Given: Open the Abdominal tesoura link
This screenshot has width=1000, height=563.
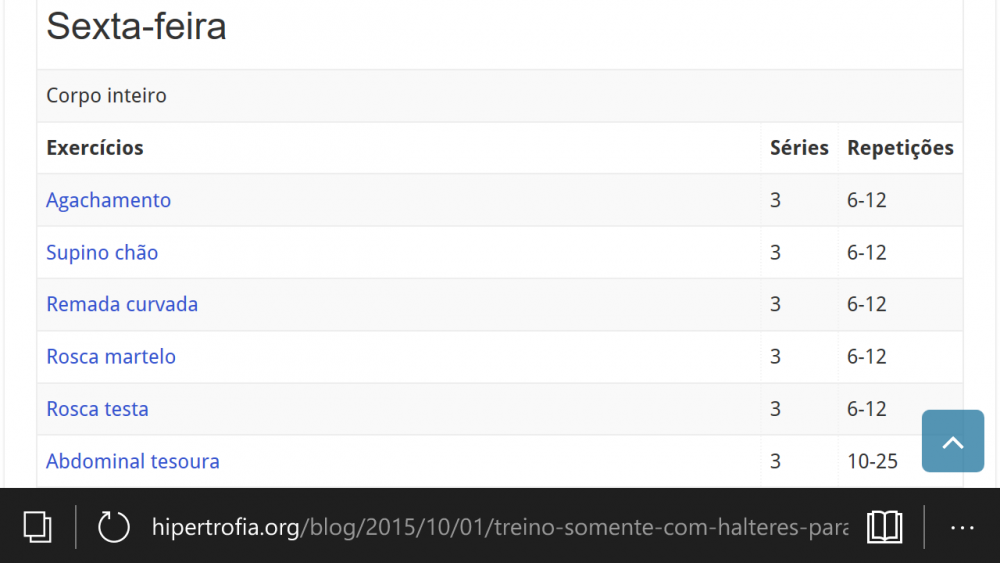Looking at the screenshot, I should coord(133,461).
